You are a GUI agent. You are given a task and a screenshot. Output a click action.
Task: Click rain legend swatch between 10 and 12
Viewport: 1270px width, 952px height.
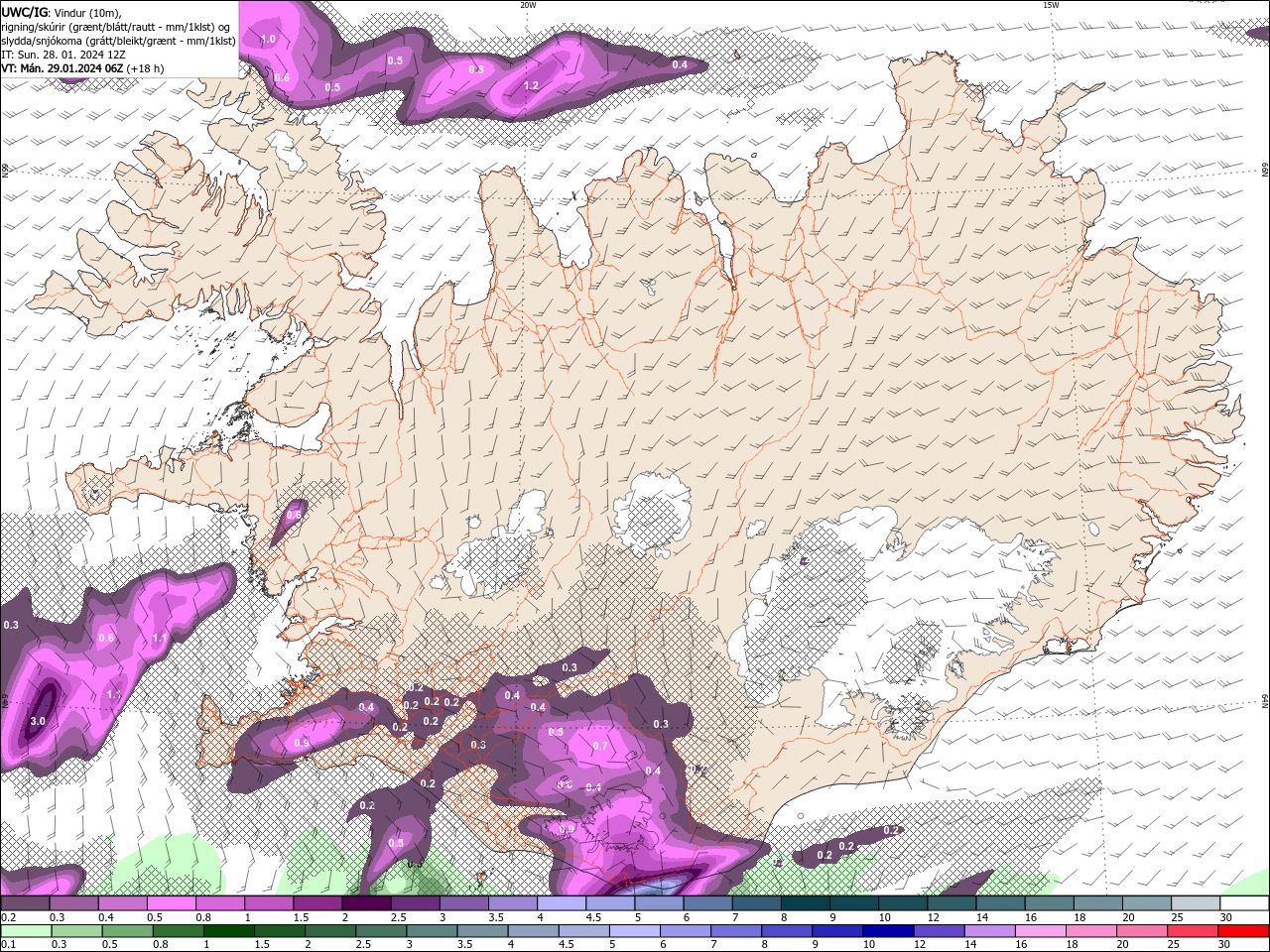click(x=889, y=931)
